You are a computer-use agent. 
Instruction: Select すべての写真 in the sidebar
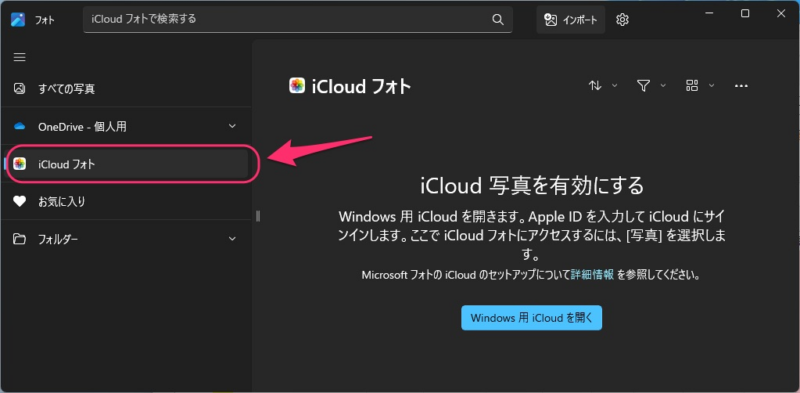127,89
